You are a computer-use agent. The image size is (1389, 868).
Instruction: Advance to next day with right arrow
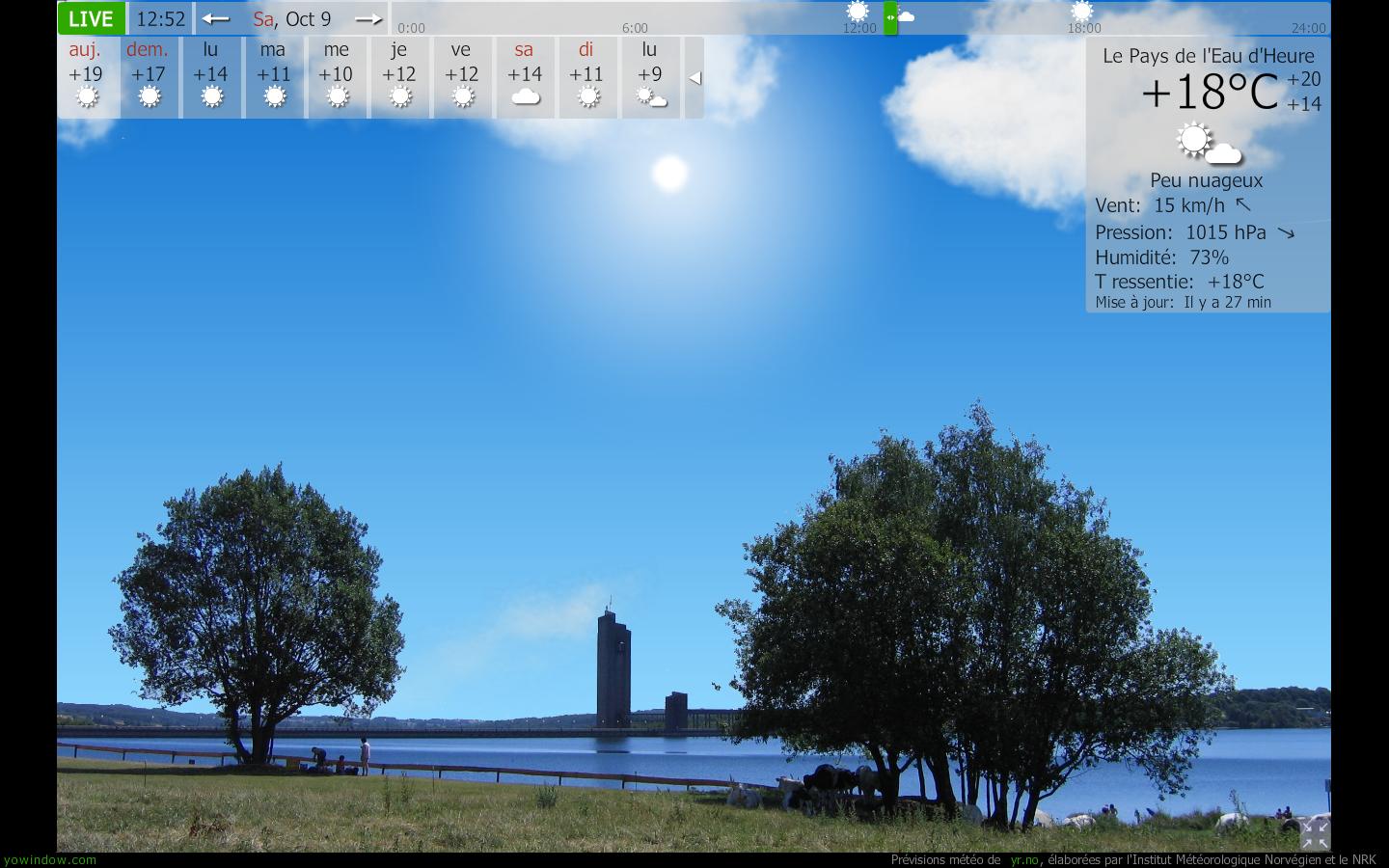click(368, 19)
